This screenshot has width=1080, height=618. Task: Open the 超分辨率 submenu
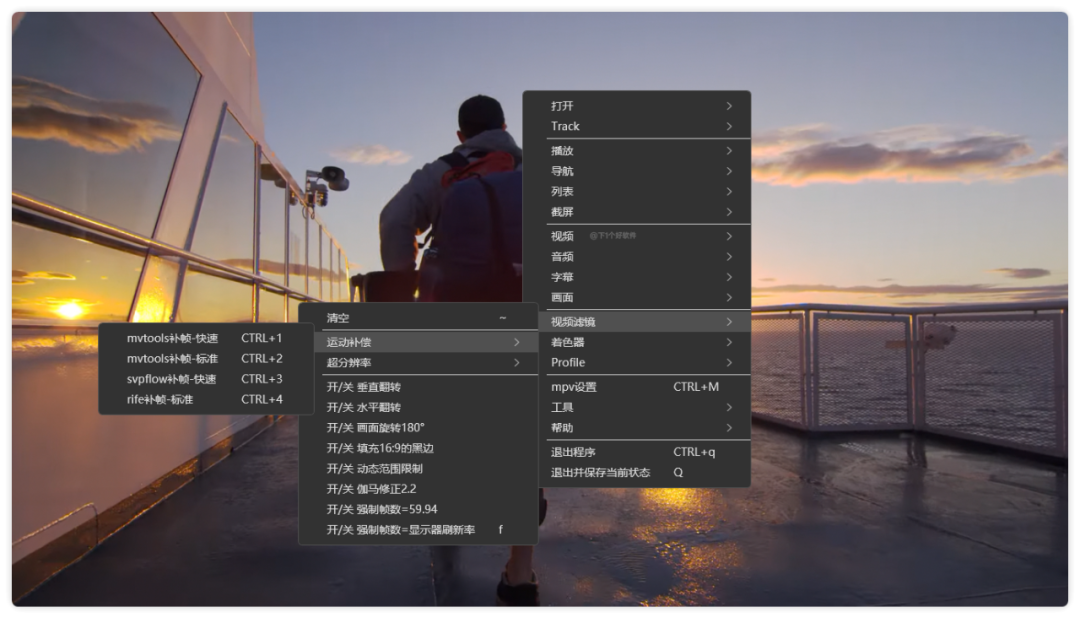418,362
